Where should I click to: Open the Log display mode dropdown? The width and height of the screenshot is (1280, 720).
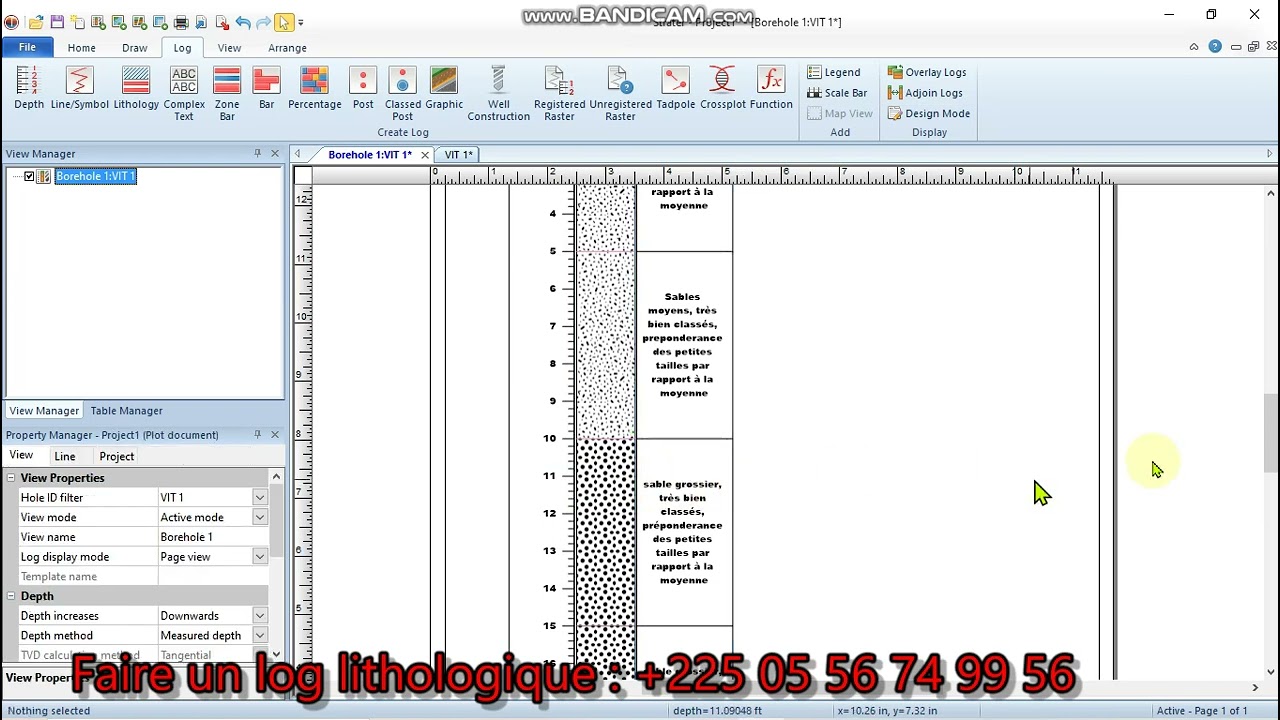click(259, 556)
